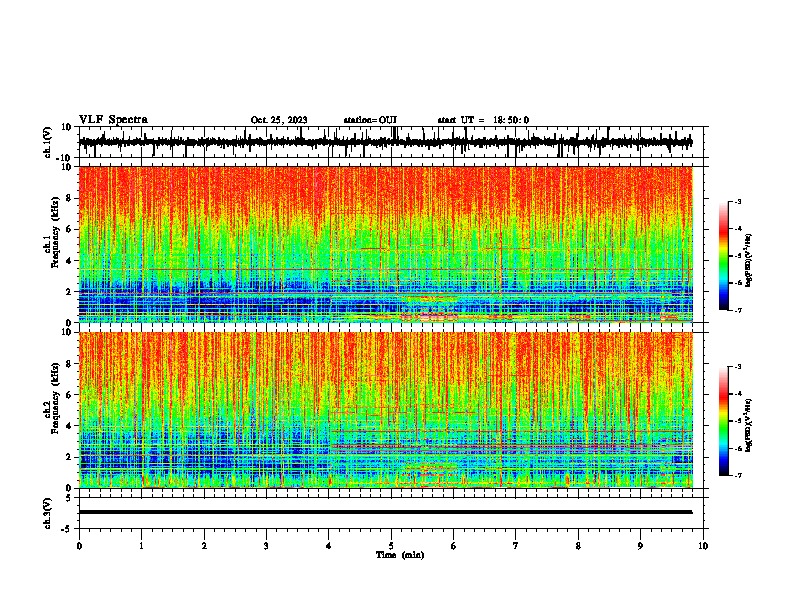Image resolution: width=792 pixels, height=612 pixels.
Task: Click the "4" kHz tick on ch.1 spectrogram
Action: [x=70, y=261]
